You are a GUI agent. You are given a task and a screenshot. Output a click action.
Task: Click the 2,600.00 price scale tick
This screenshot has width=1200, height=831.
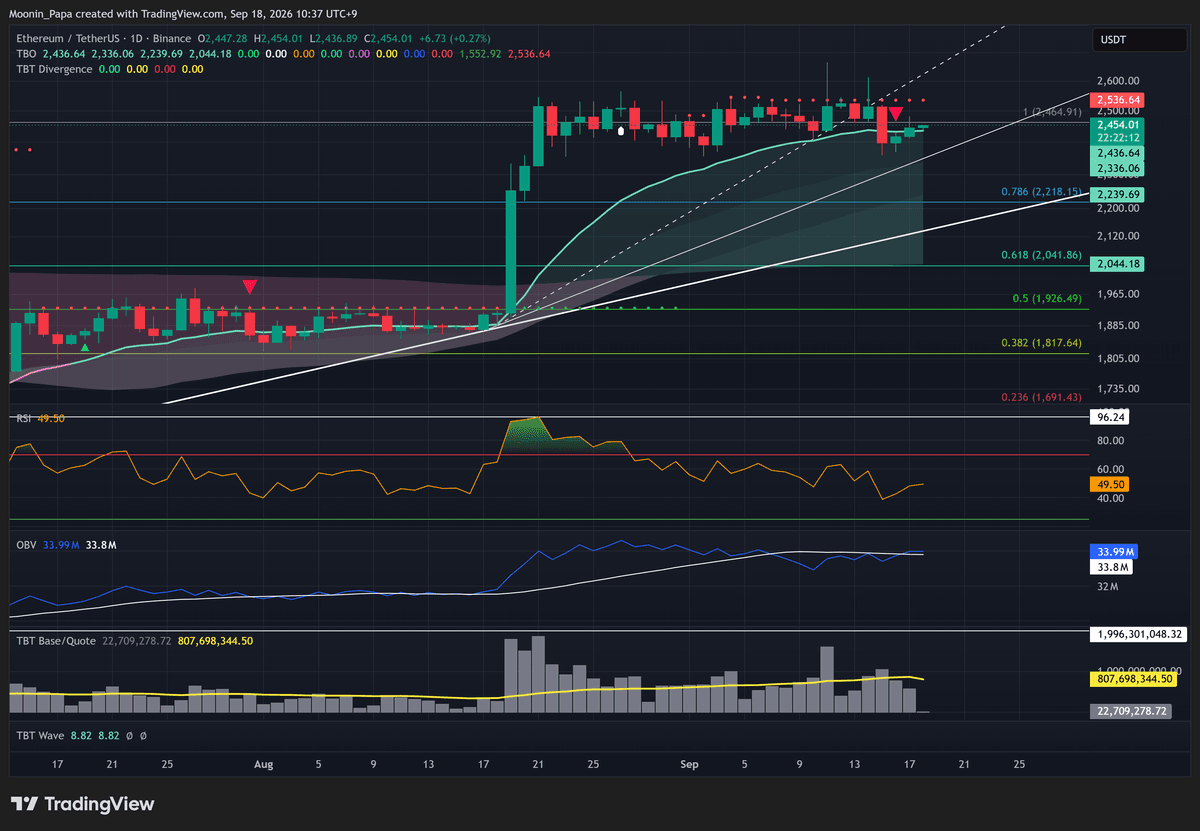pyautogui.click(x=1119, y=81)
